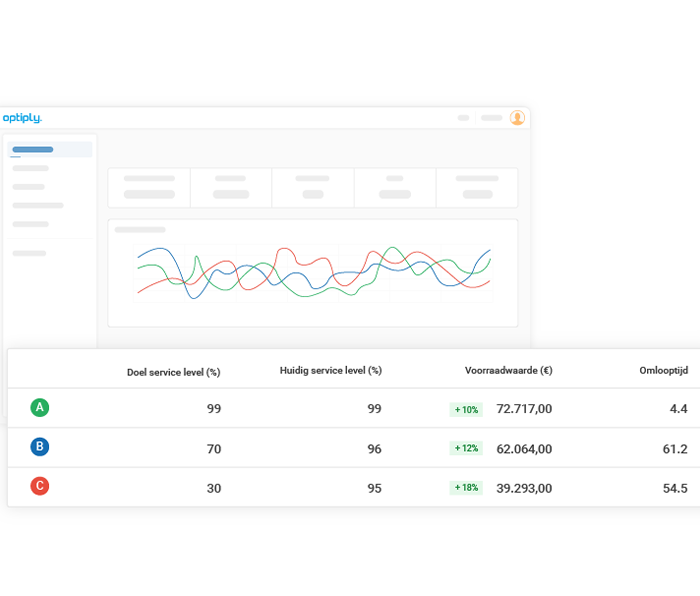The width and height of the screenshot is (700, 596).
Task: Click current service level 96 in row B
Action: coord(375,449)
